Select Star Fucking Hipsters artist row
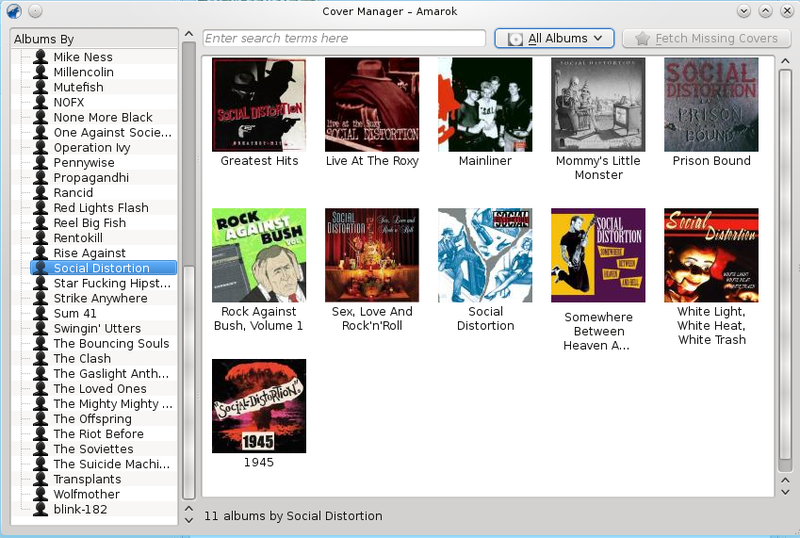This screenshot has width=800, height=538. pyautogui.click(x=104, y=283)
